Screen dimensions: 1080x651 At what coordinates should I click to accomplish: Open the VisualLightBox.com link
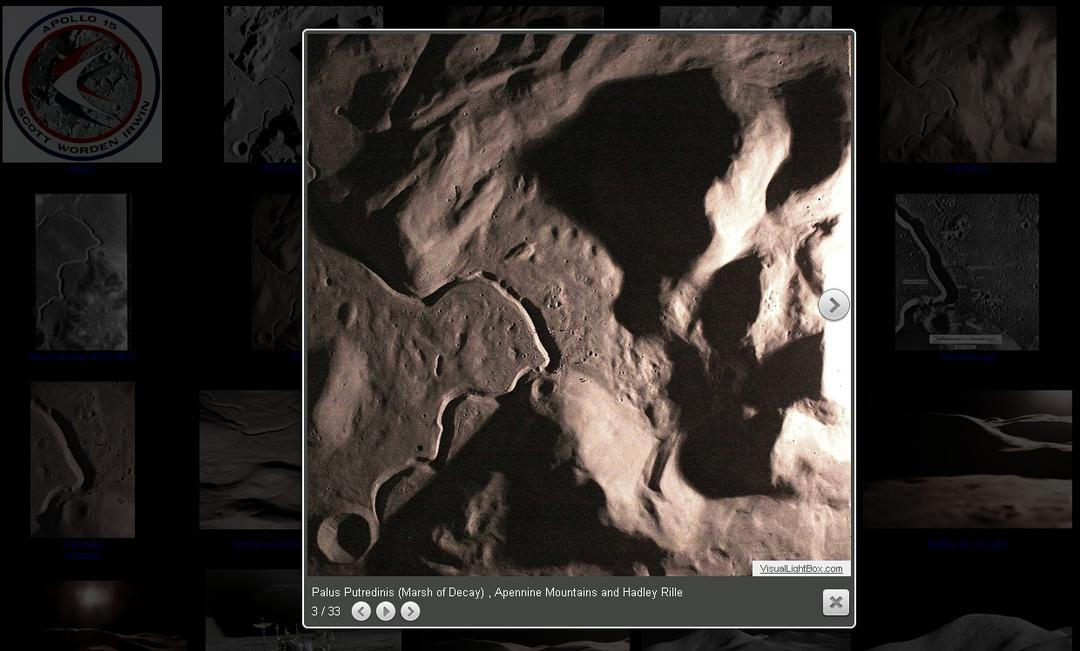click(801, 568)
